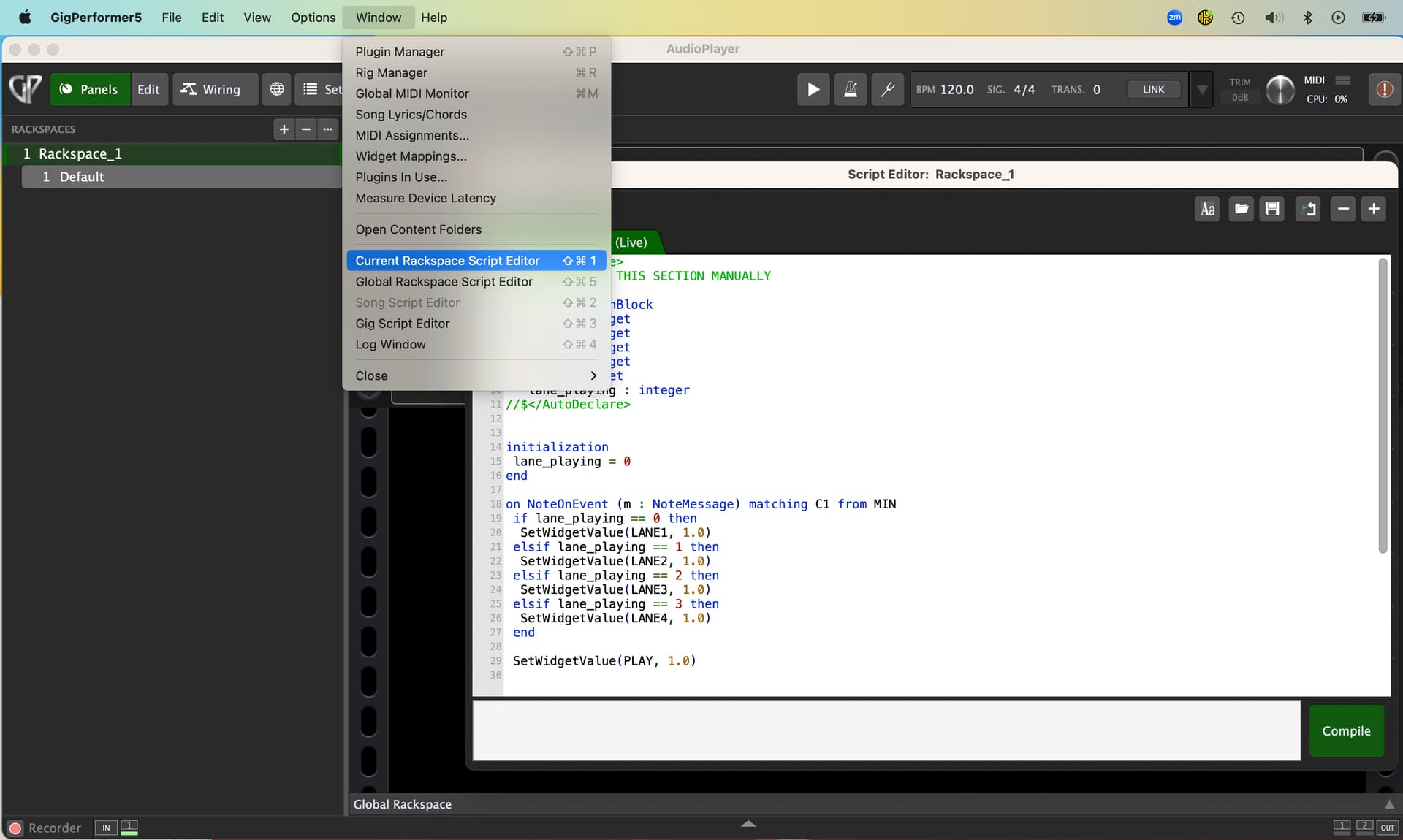This screenshot has height=840, width=1403.
Task: Save the script with the floppy disk icon
Action: tap(1272, 210)
